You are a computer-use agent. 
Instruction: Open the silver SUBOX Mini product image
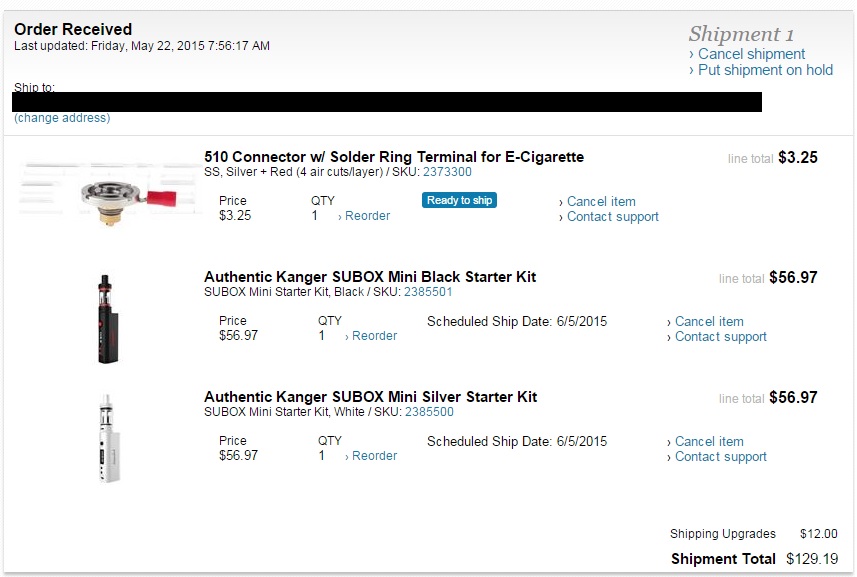[x=109, y=439]
